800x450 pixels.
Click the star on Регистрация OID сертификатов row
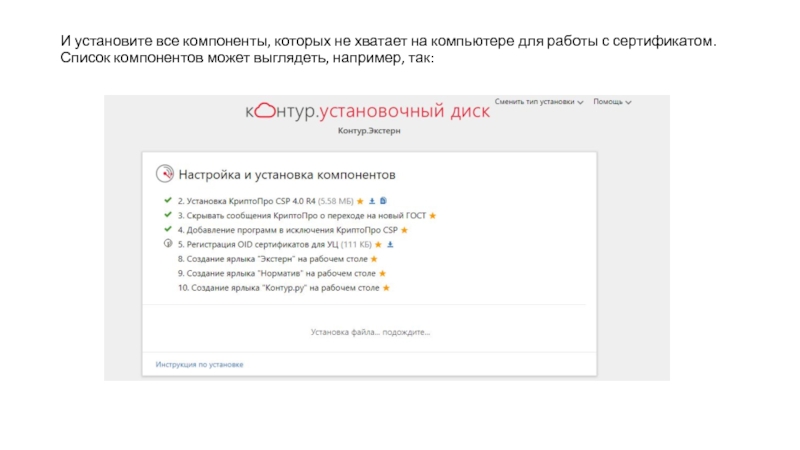tap(379, 244)
